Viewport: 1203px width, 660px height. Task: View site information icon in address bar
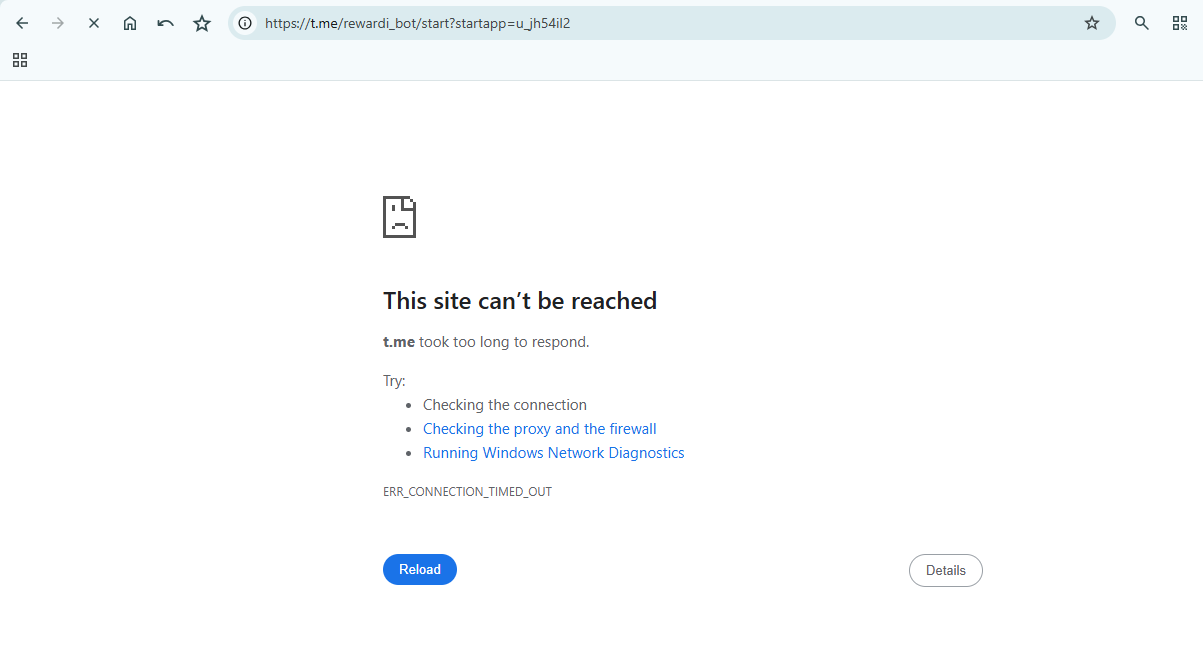pyautogui.click(x=245, y=23)
